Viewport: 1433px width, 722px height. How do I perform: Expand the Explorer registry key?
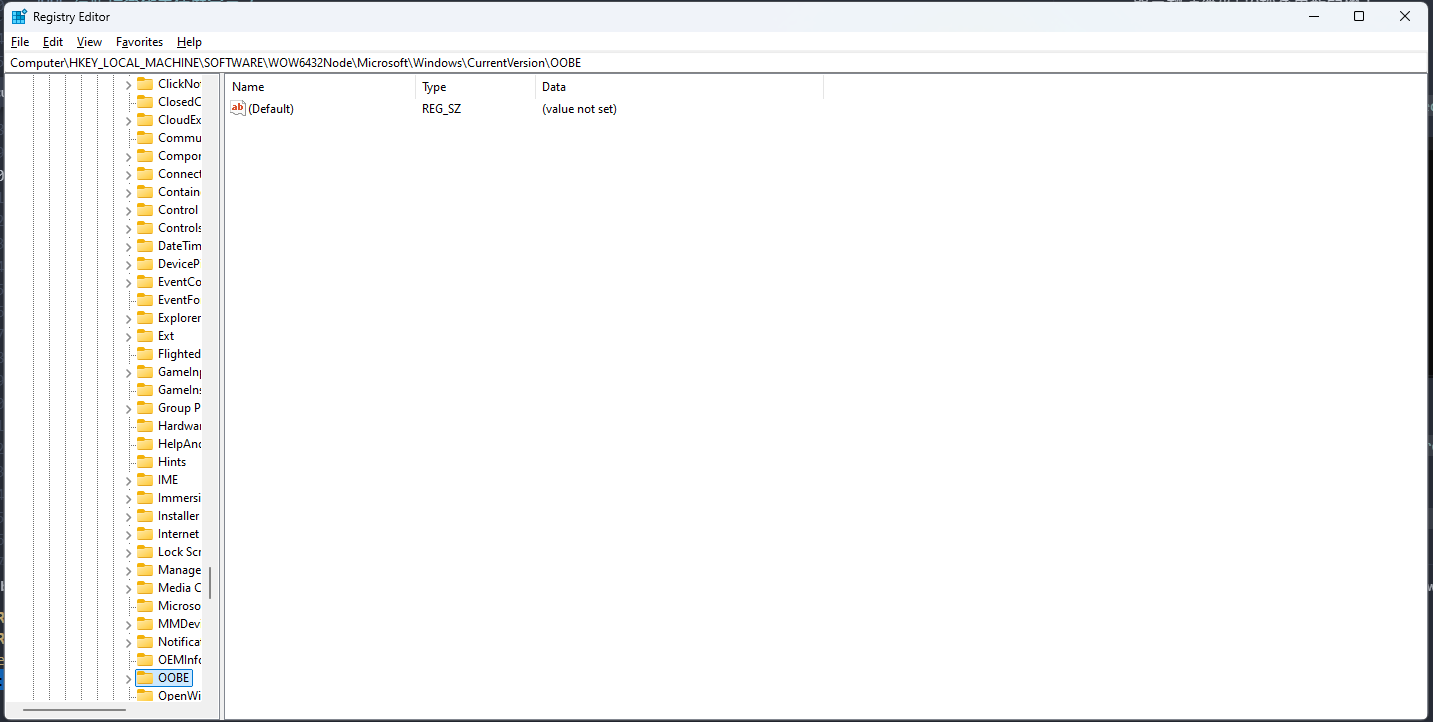coord(126,317)
